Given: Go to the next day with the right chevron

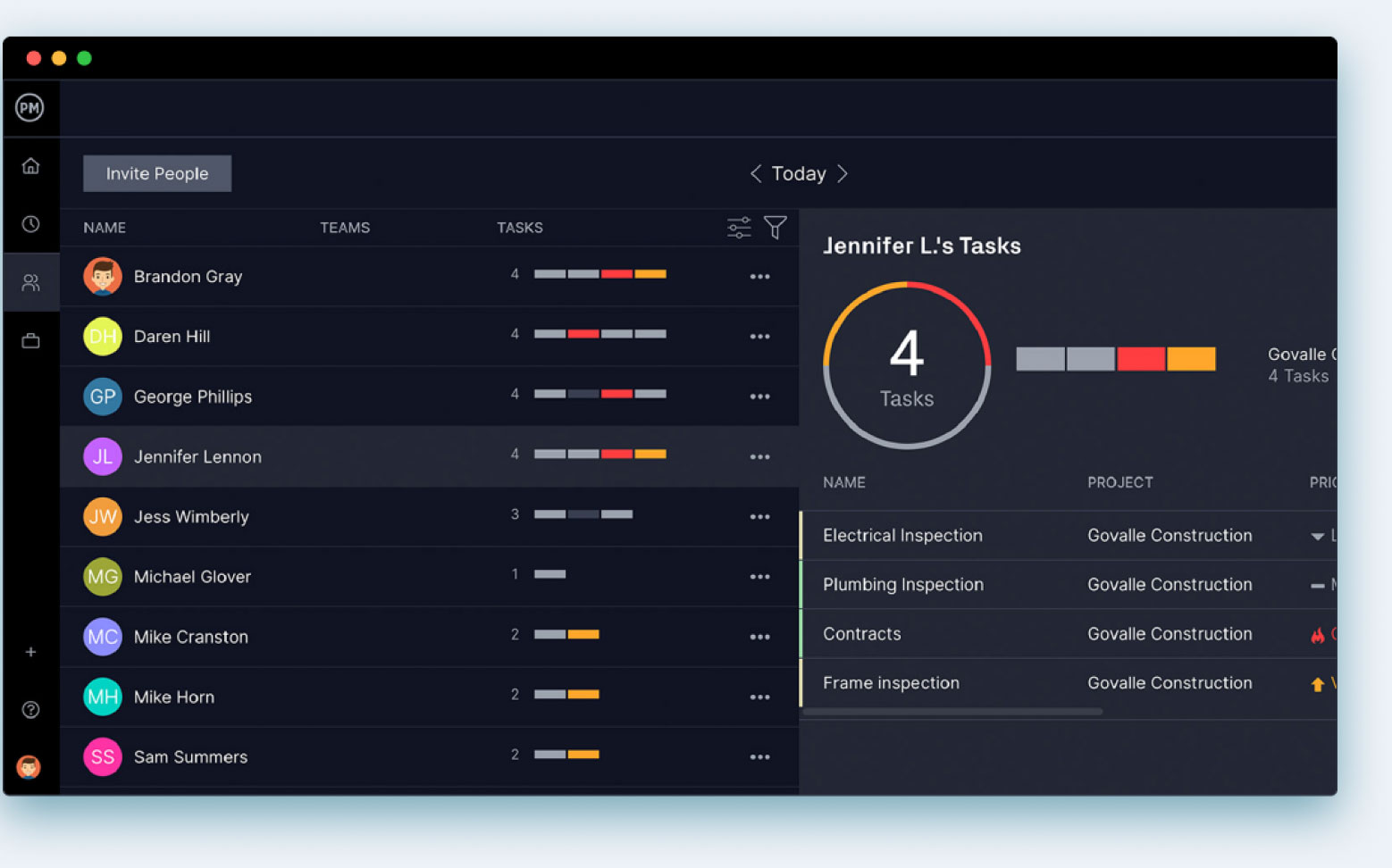Looking at the screenshot, I should 843,173.
